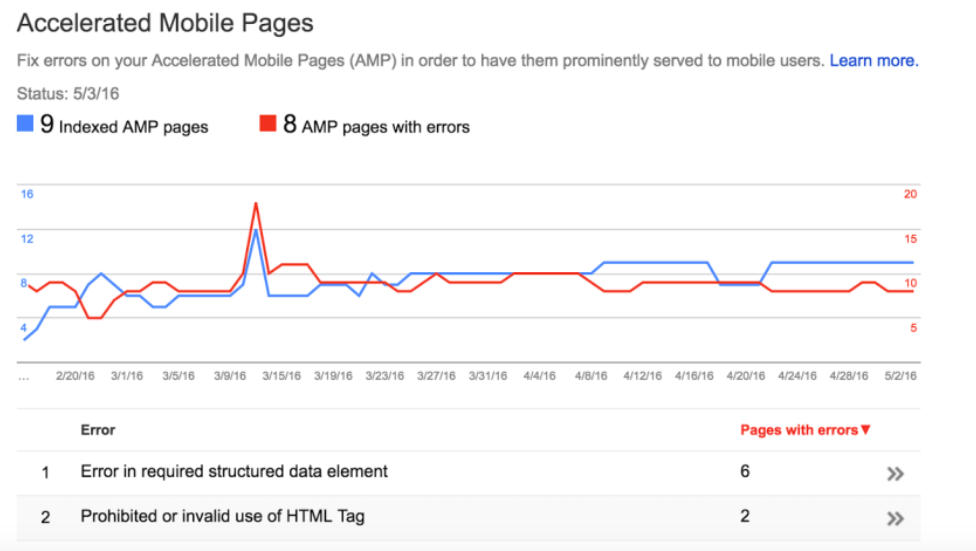The image size is (976, 551).
Task: Expand the Prohibited HTML Tag error row
Action: 895,518
